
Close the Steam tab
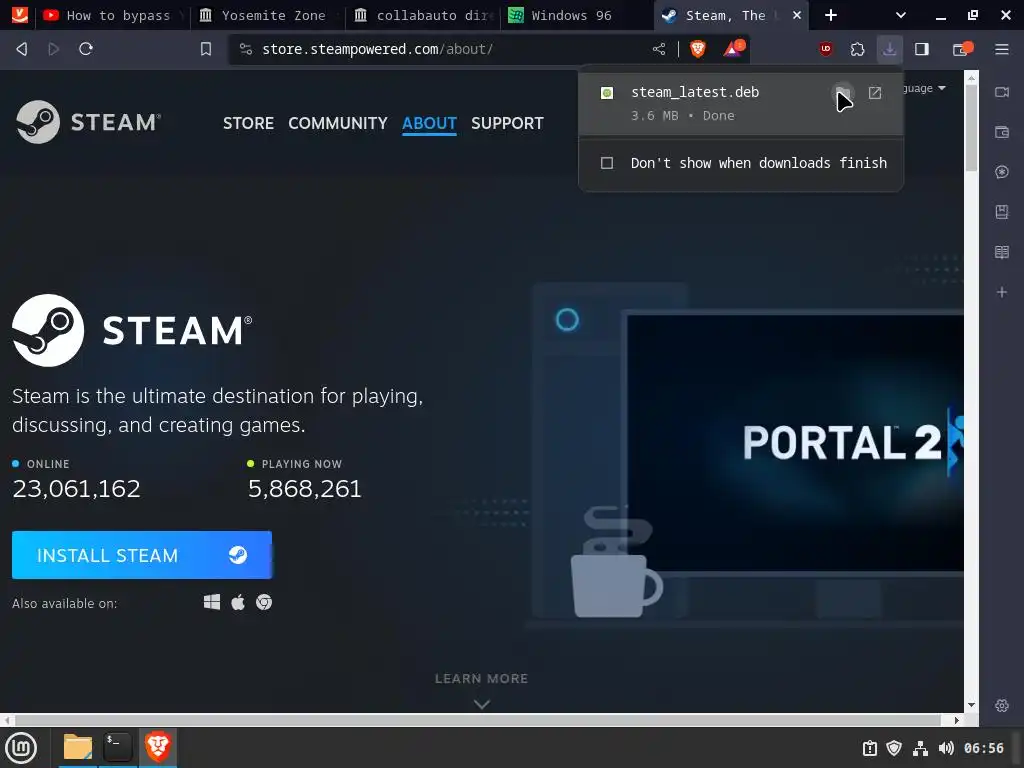pos(797,15)
